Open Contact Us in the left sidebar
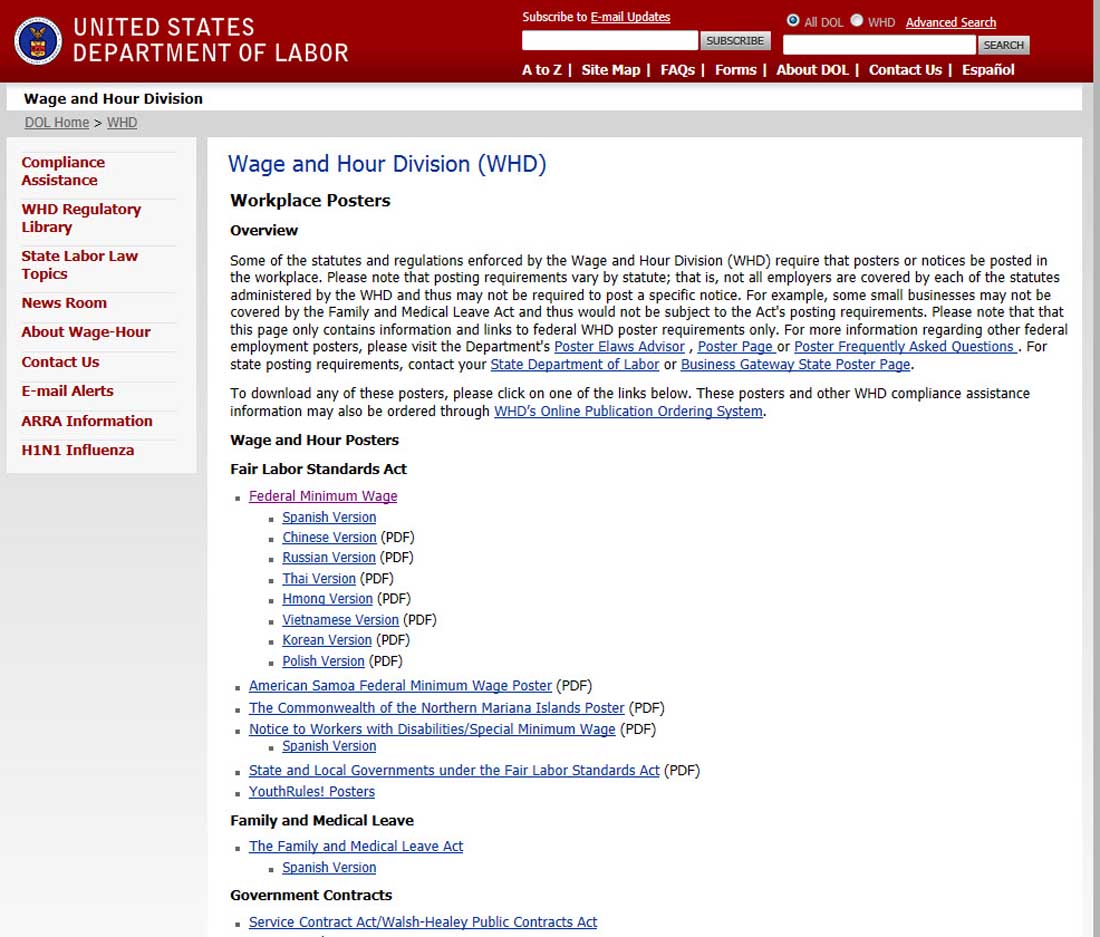 coord(60,362)
